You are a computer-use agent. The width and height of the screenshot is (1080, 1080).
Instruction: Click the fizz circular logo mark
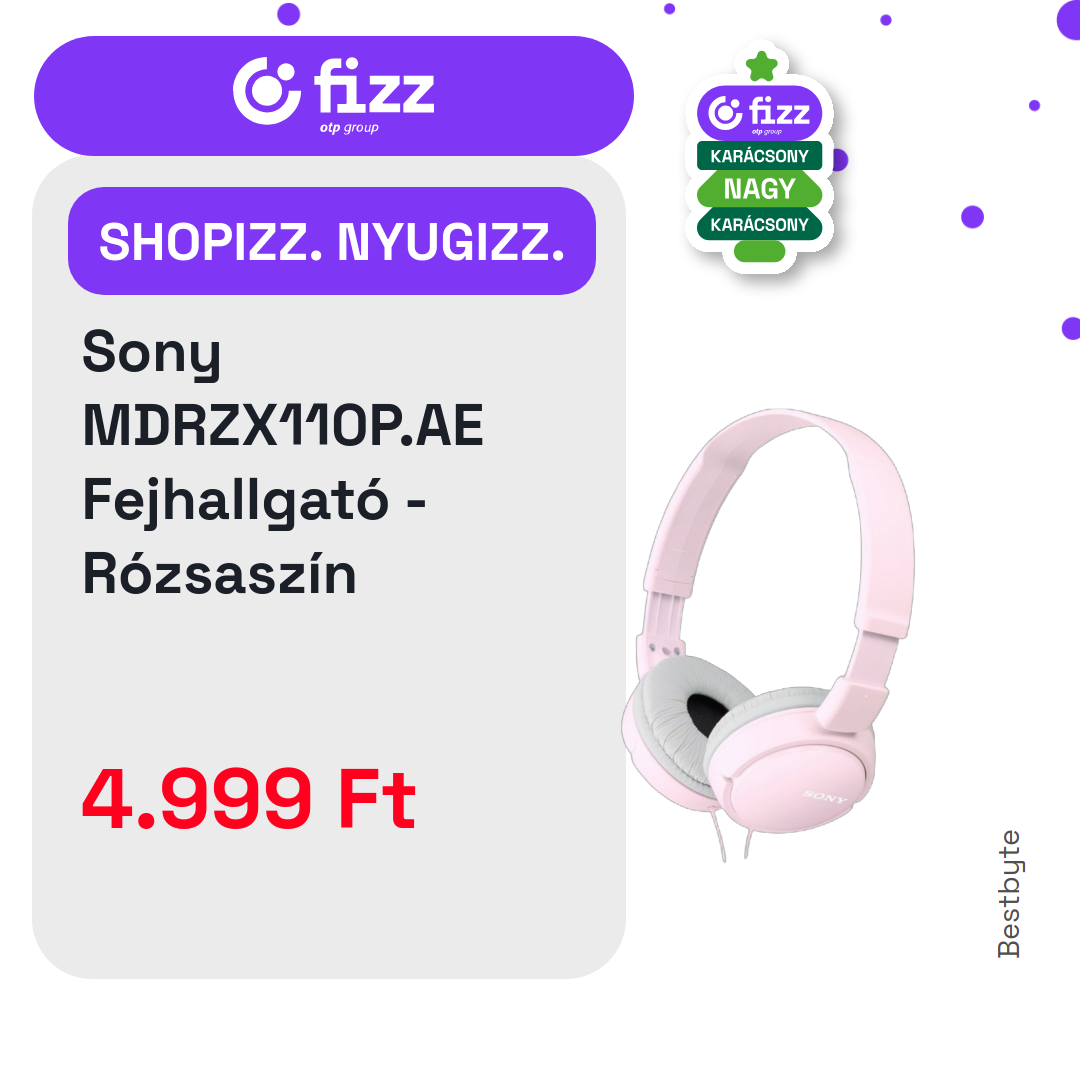267,91
